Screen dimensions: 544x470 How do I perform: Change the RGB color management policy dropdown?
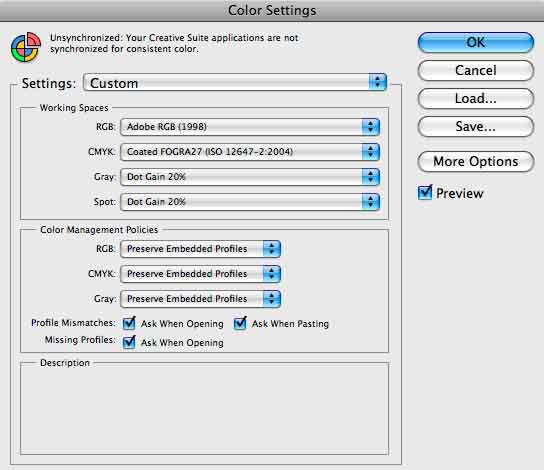[x=200, y=249]
